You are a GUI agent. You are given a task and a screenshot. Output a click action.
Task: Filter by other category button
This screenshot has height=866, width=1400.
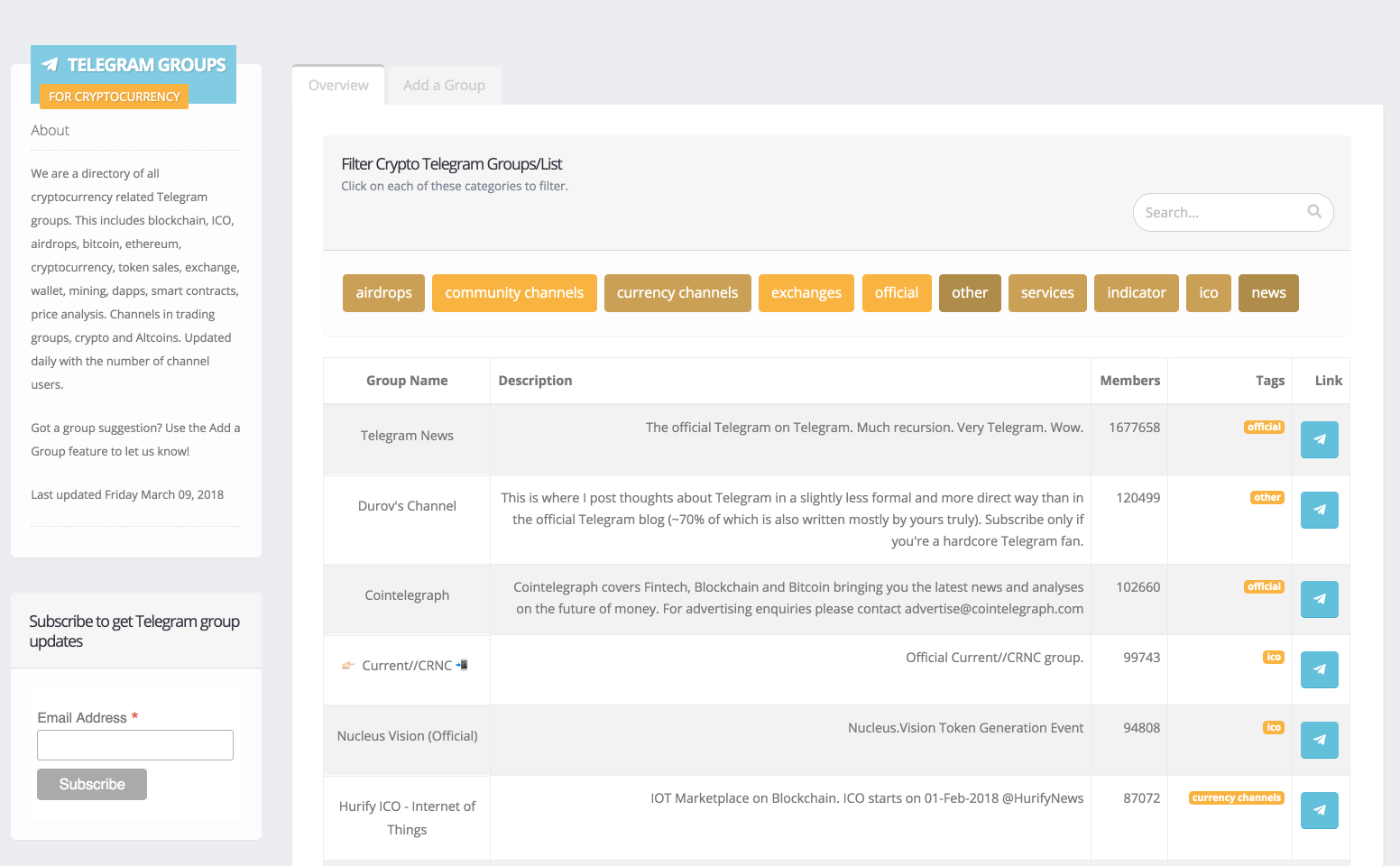tap(970, 293)
